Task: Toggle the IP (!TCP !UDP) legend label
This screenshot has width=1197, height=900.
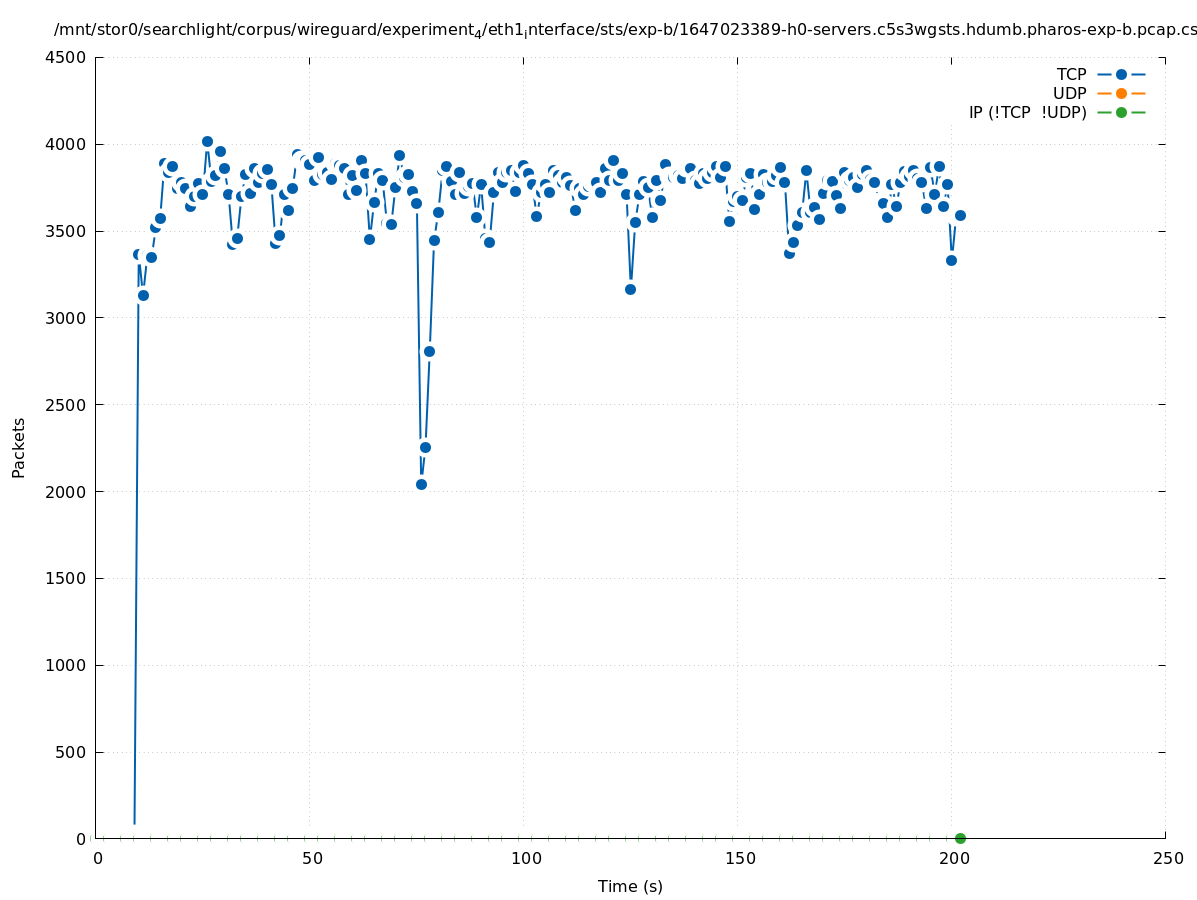Action: point(1027,112)
